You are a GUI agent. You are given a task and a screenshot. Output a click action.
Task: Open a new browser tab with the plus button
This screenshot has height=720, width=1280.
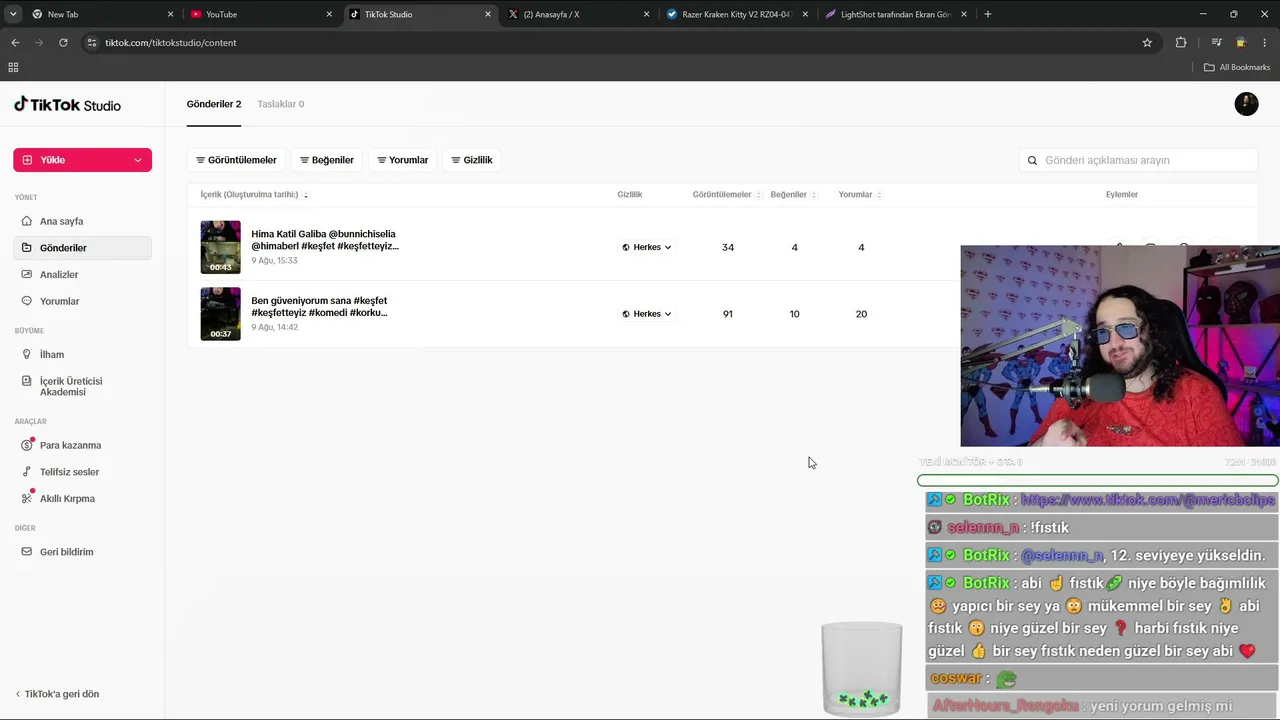(988, 14)
